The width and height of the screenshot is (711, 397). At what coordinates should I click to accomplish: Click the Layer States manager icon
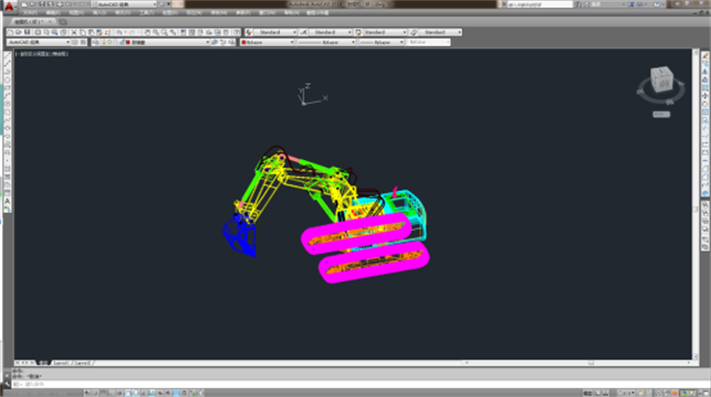point(232,42)
